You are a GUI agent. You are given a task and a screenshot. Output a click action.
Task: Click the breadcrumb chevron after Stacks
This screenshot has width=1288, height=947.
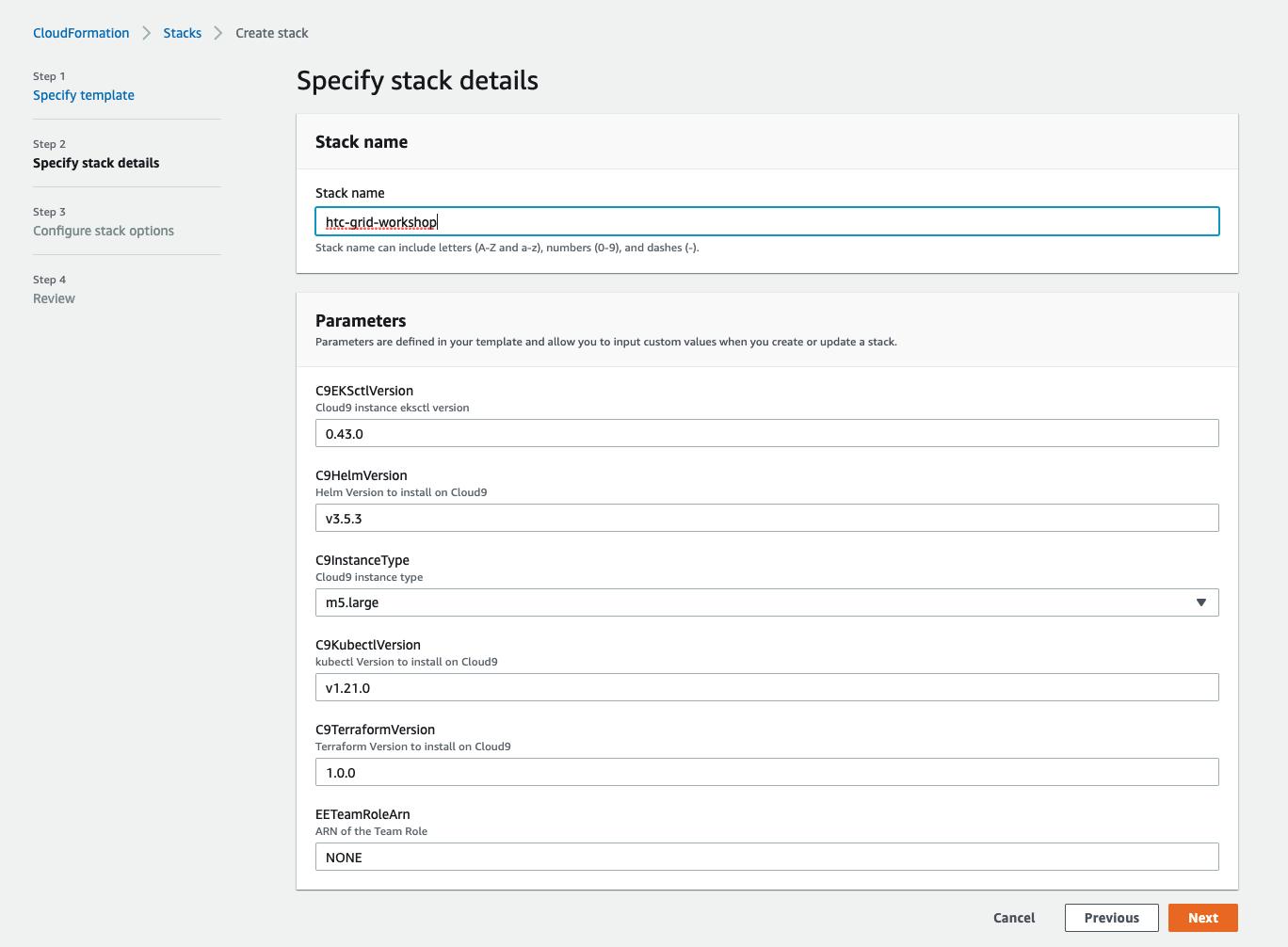218,33
